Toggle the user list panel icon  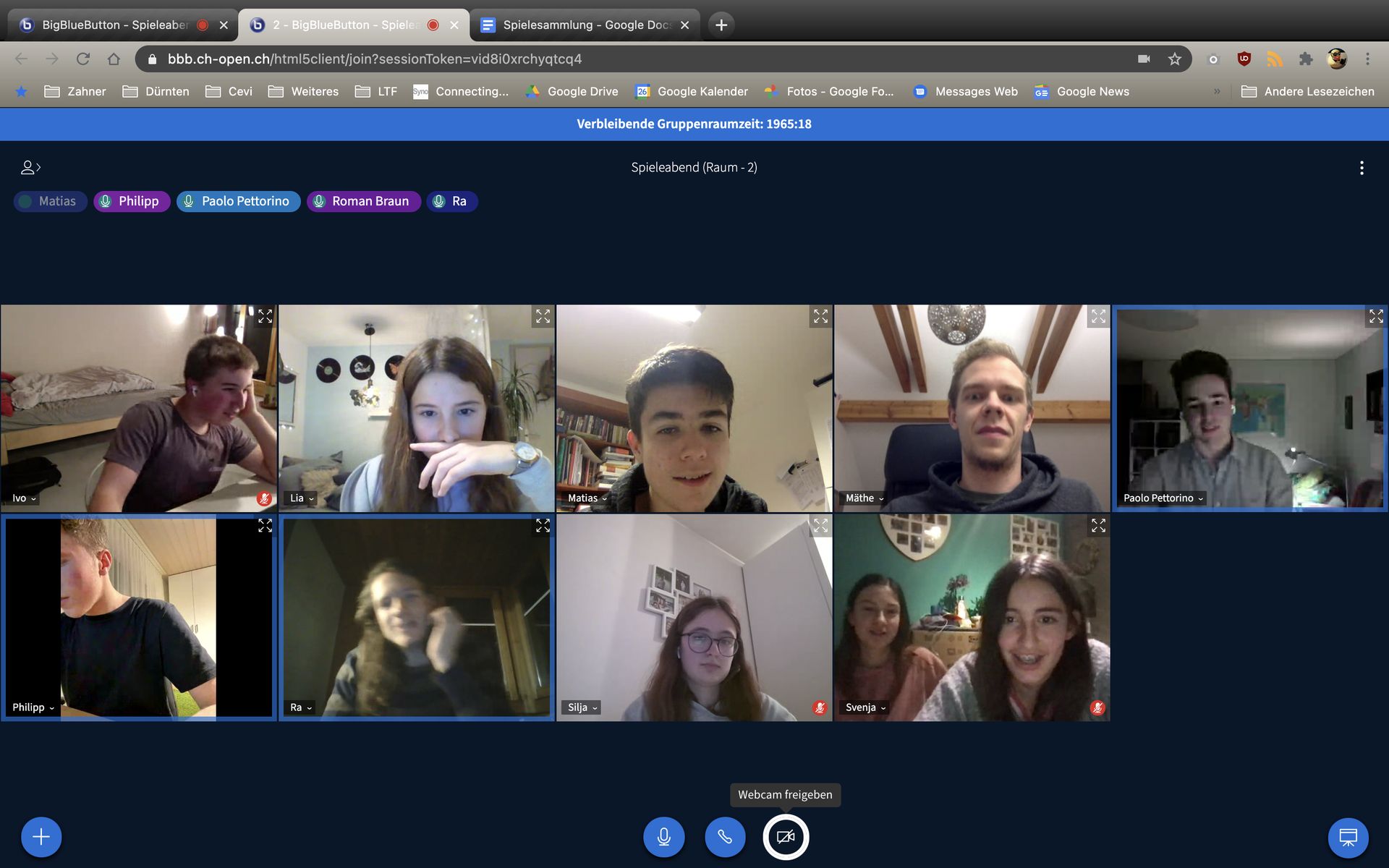click(30, 168)
